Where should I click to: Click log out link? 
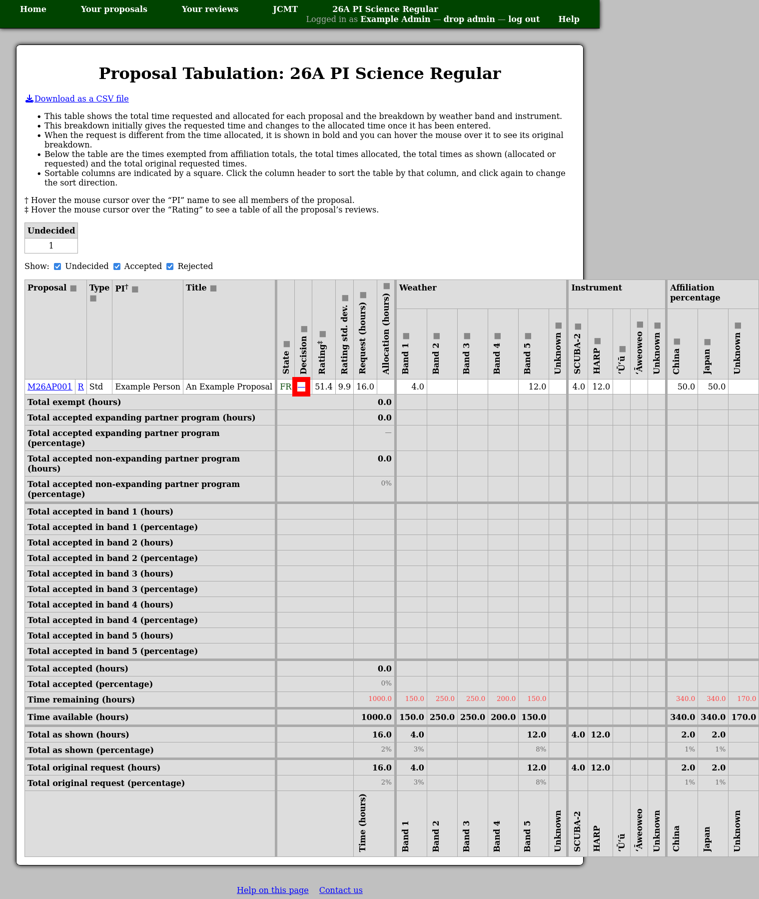click(x=524, y=19)
